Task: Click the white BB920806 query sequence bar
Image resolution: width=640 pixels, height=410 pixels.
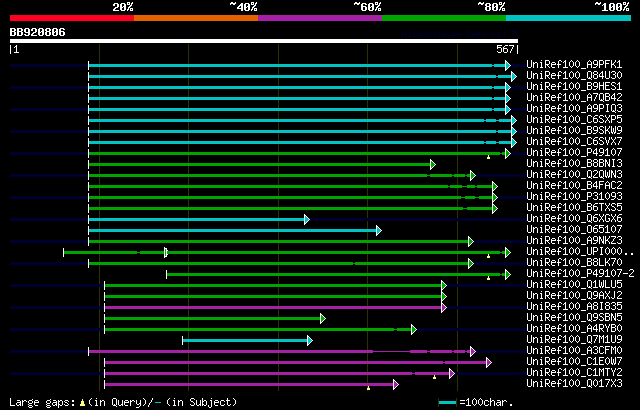Action: click(264, 41)
